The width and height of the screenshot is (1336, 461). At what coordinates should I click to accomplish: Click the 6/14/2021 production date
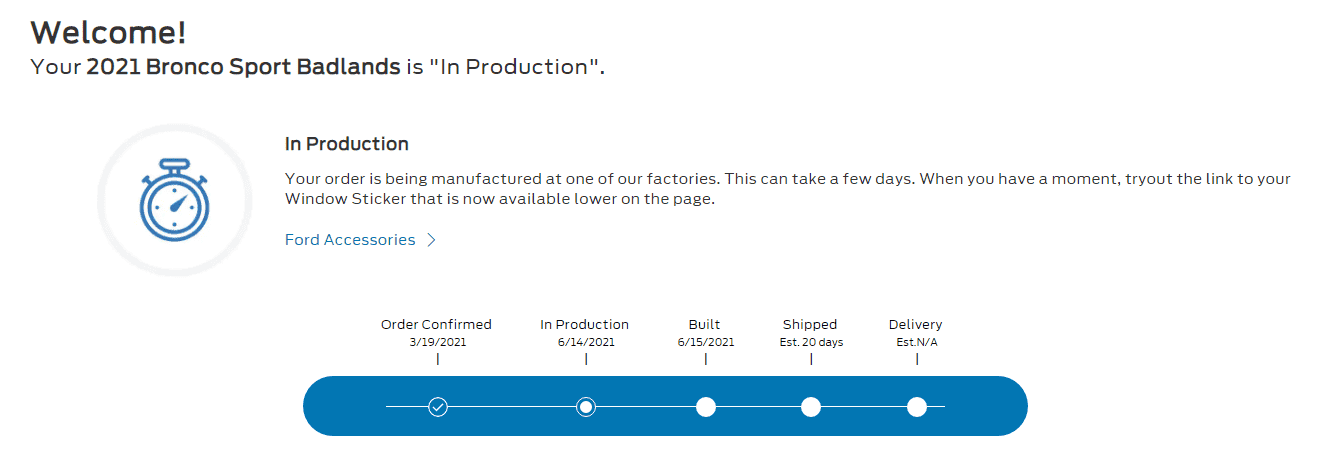click(586, 342)
